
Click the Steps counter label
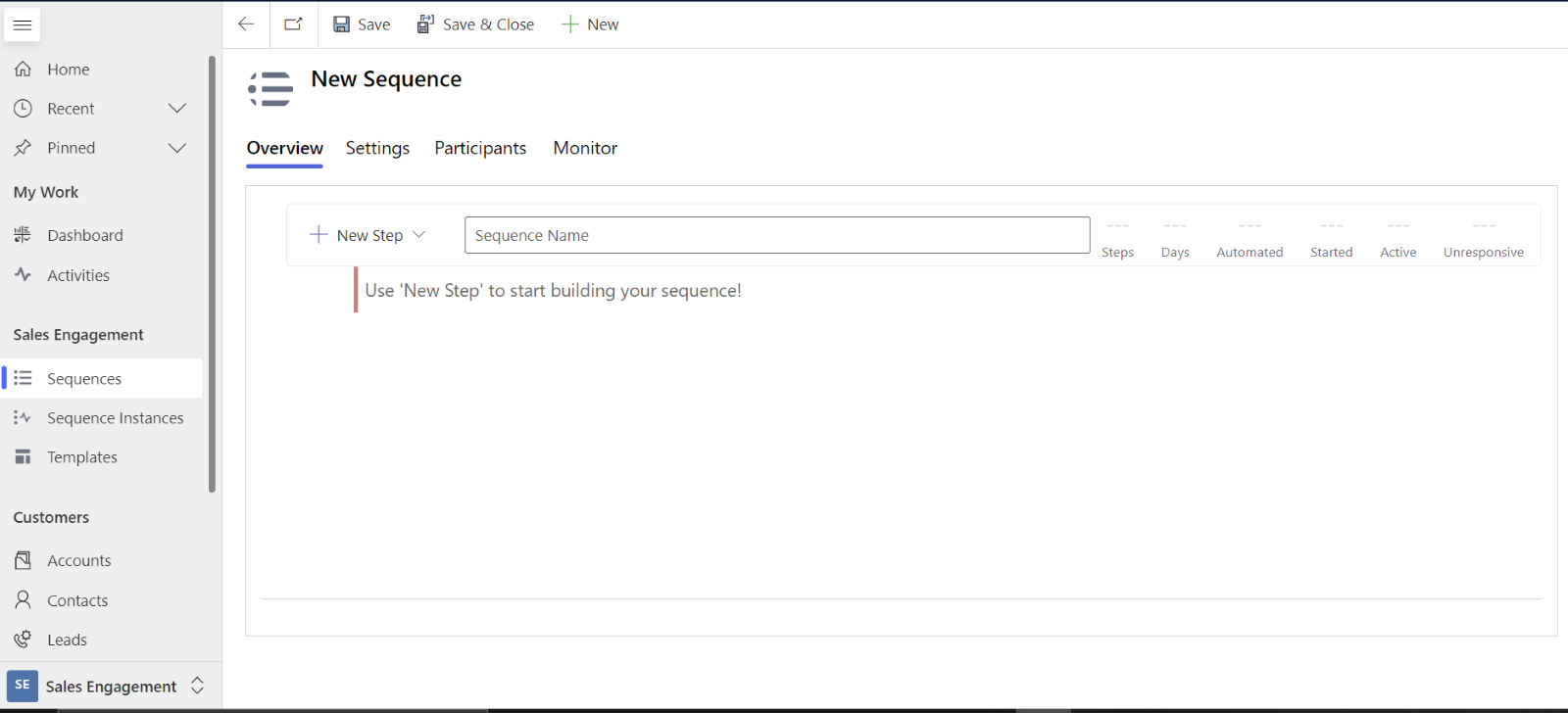[x=1117, y=252]
